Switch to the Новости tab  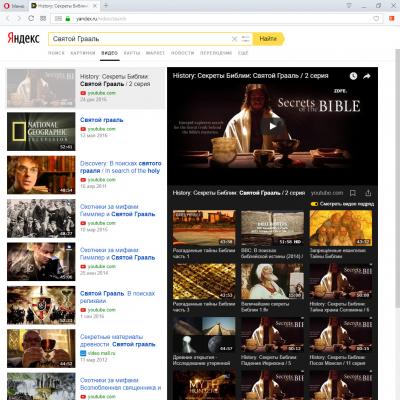click(182, 53)
